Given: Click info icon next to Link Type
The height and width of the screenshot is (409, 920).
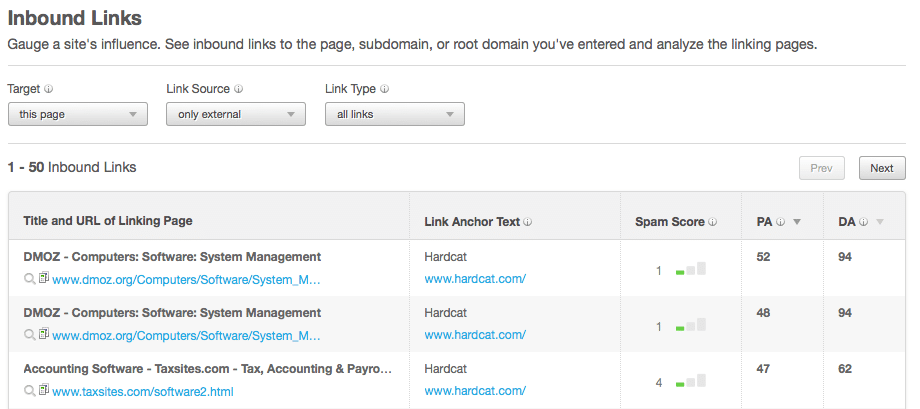Looking at the screenshot, I should (x=384, y=90).
